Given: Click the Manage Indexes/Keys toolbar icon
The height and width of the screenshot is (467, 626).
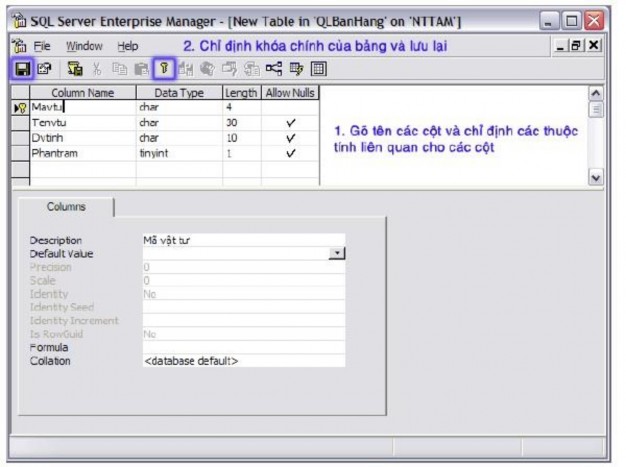Looking at the screenshot, I should click(295, 69).
